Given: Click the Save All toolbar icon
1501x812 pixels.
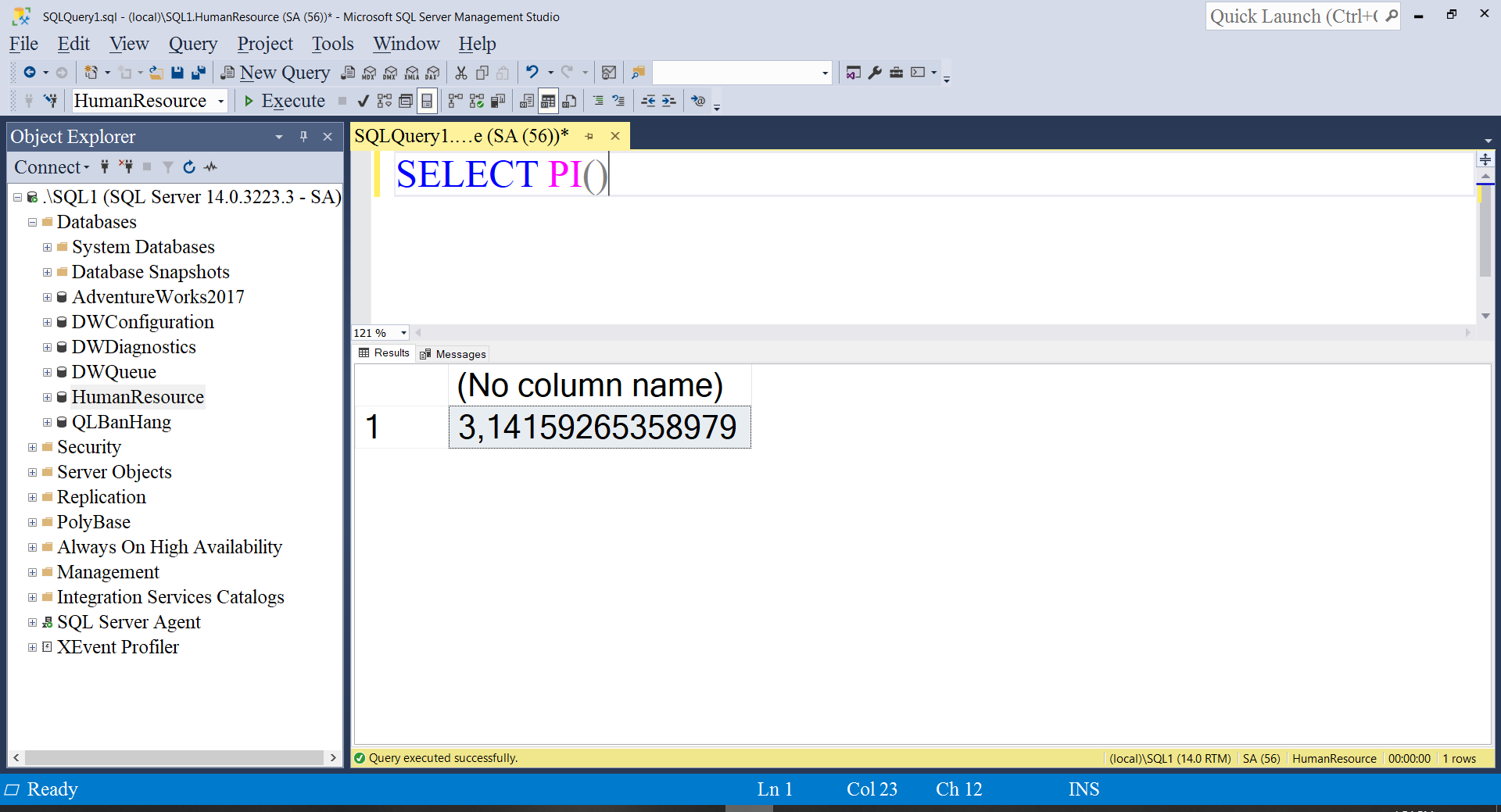Looking at the screenshot, I should tap(199, 73).
